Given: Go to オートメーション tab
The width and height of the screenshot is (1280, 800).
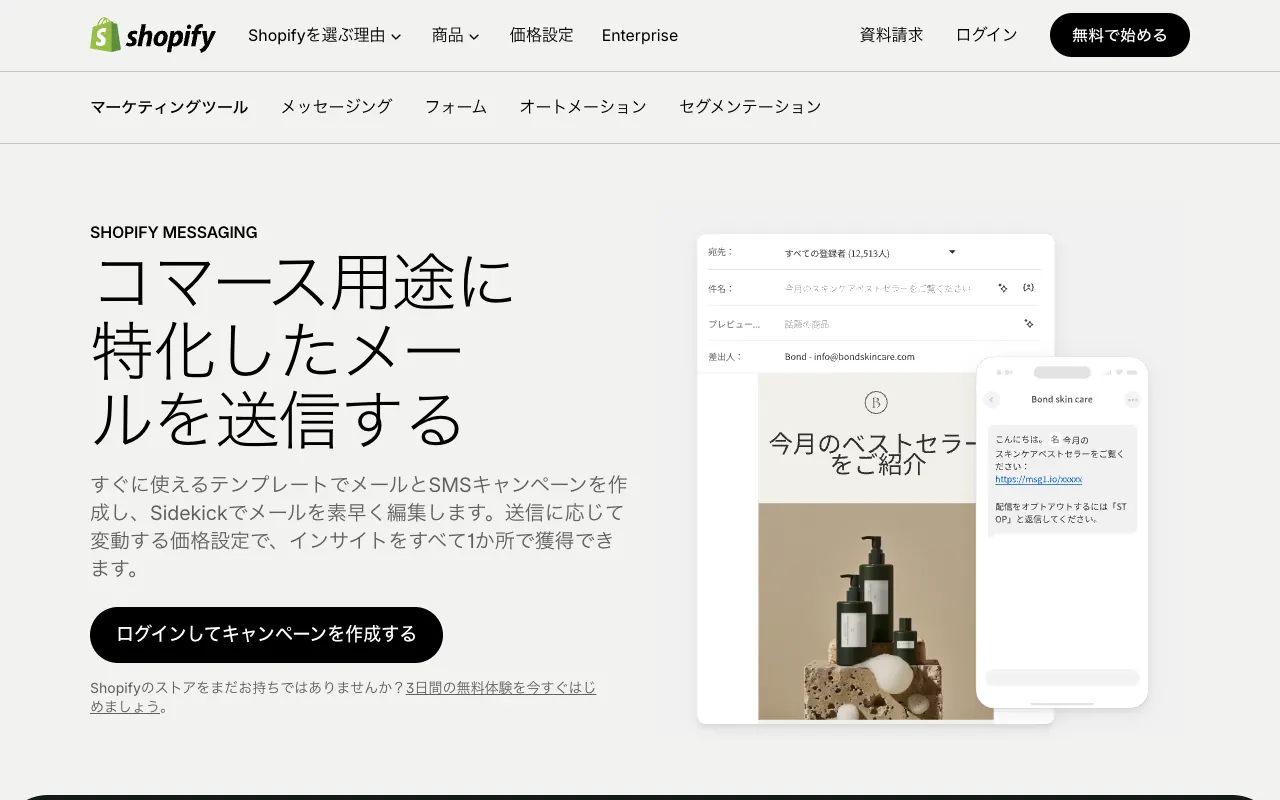Looking at the screenshot, I should (x=583, y=107).
